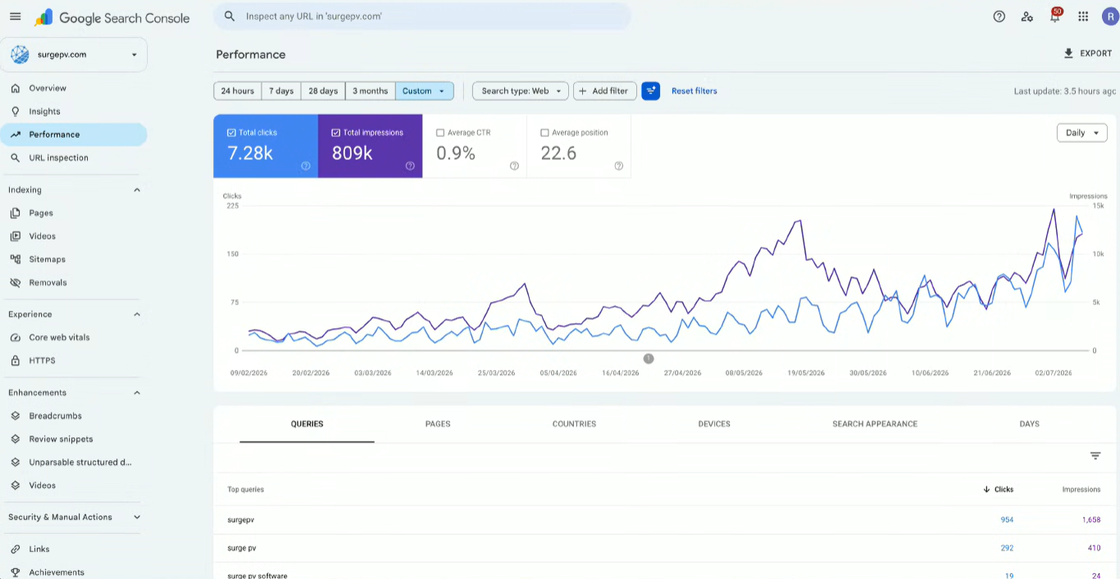Open the account avatar R
This screenshot has height=579, width=1120.
pyautogui.click(x=1109, y=16)
